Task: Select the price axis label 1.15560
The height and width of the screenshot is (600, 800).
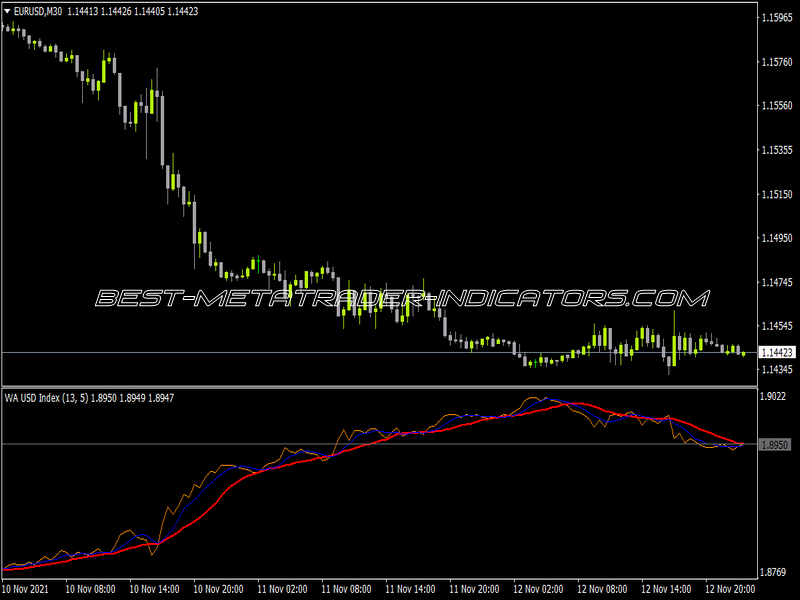Action: (777, 106)
